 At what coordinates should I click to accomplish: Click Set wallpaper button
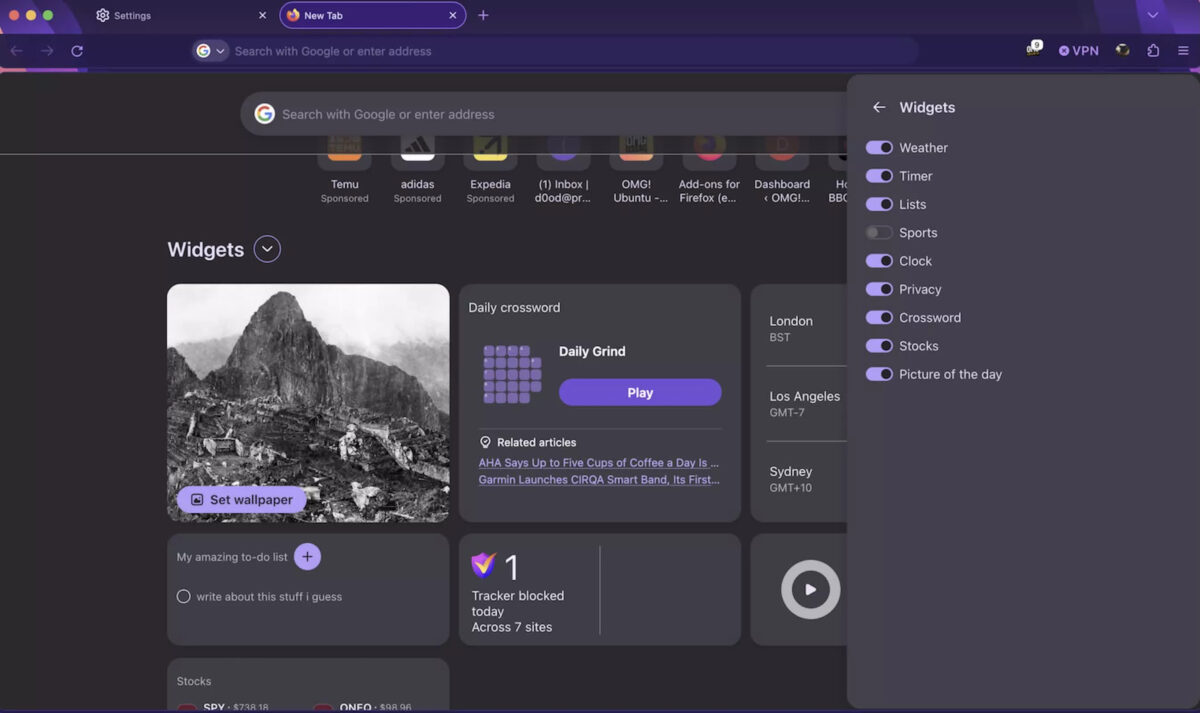pos(242,499)
